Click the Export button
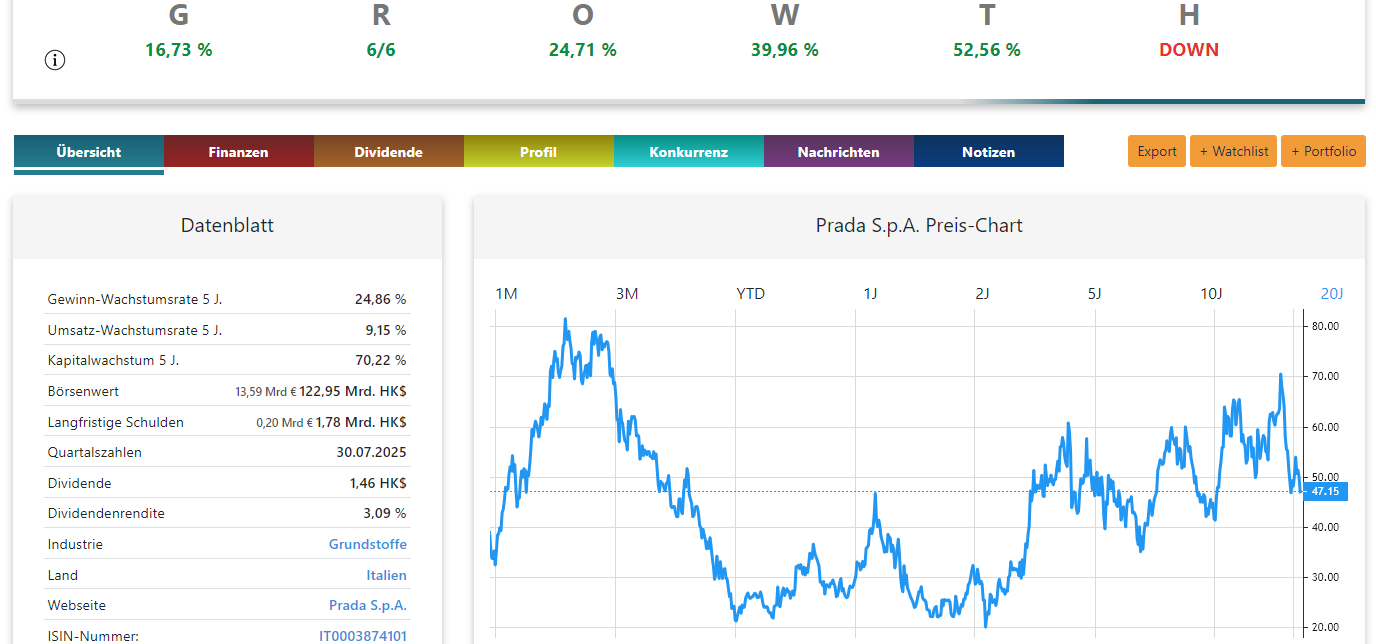This screenshot has width=1376, height=644. [x=1157, y=151]
